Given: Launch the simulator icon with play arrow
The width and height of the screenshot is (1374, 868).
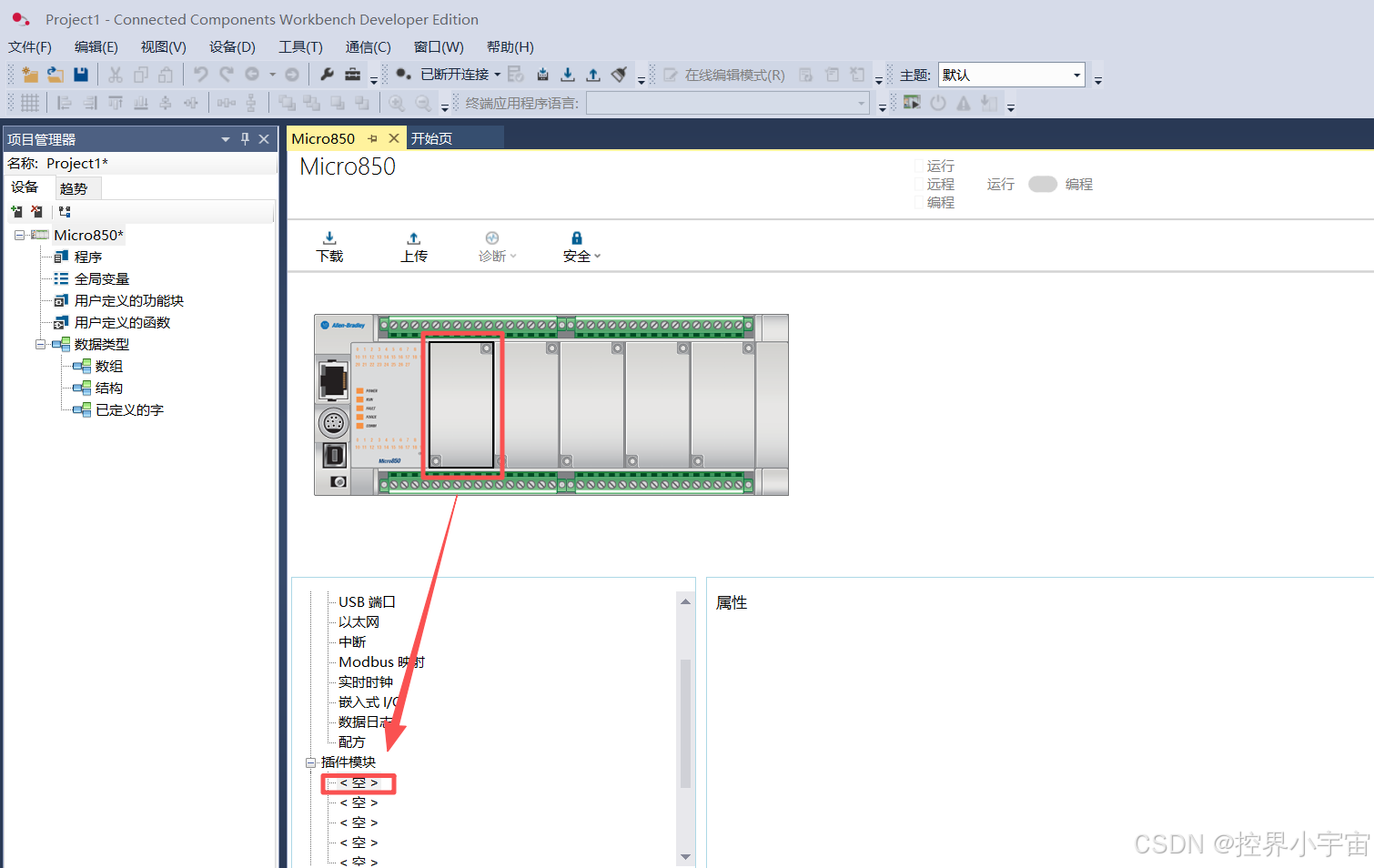Looking at the screenshot, I should (912, 103).
